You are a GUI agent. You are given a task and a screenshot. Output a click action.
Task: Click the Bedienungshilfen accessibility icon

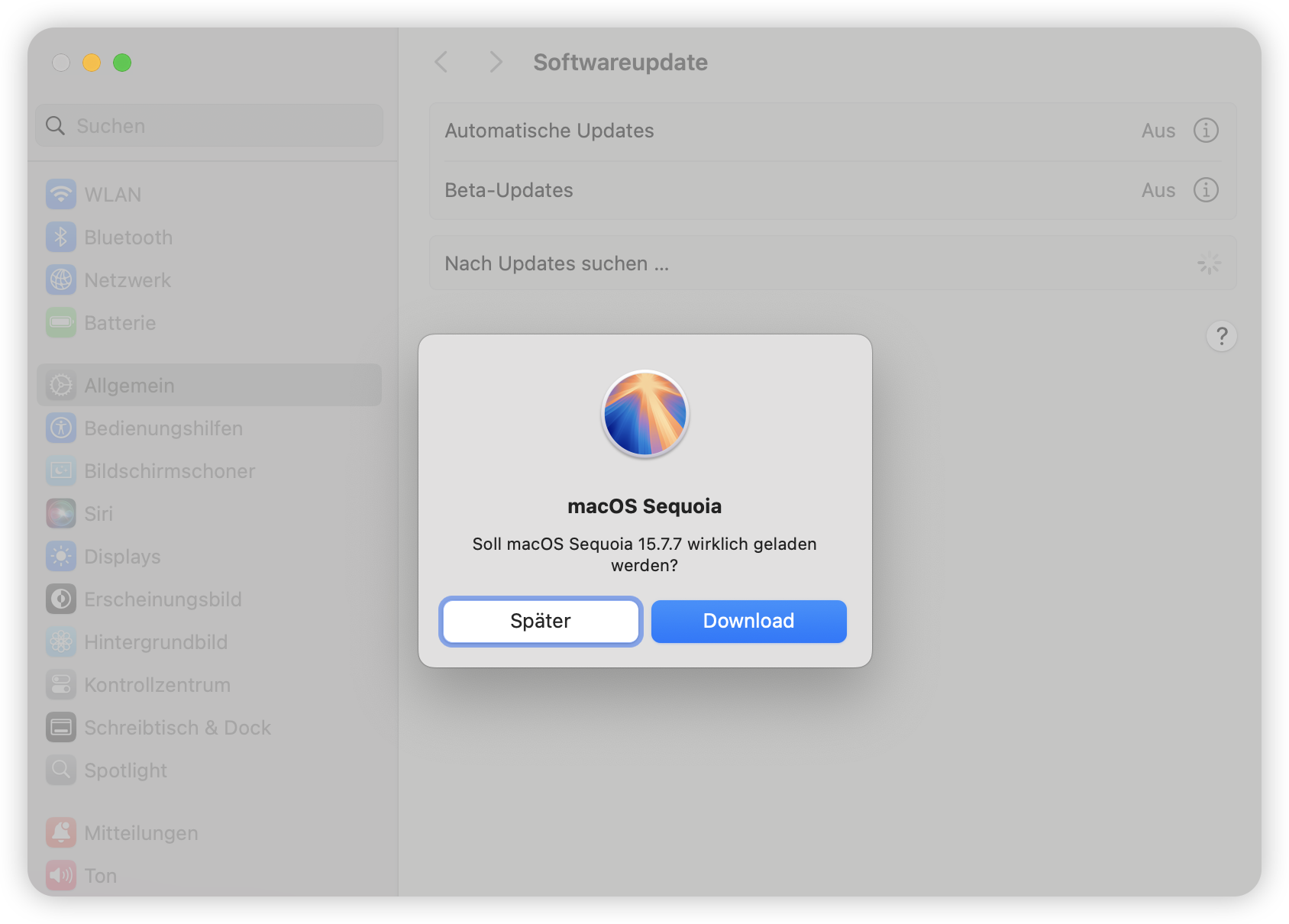61,428
